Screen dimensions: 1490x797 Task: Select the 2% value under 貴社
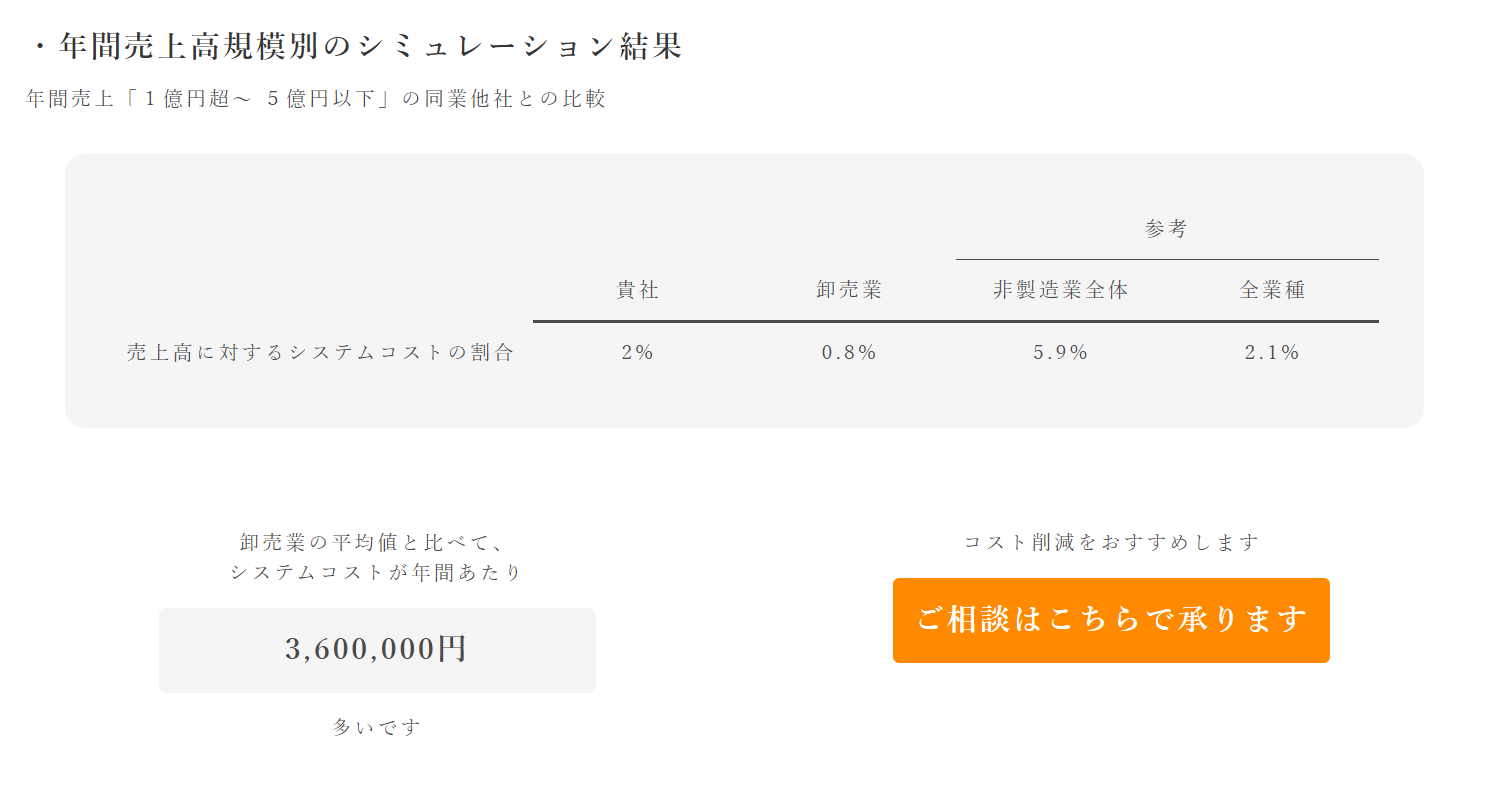638,352
